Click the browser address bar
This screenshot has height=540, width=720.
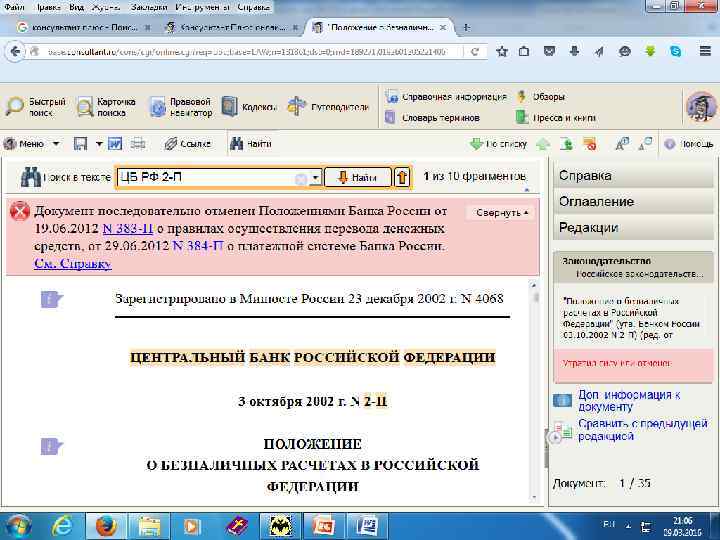point(248,52)
